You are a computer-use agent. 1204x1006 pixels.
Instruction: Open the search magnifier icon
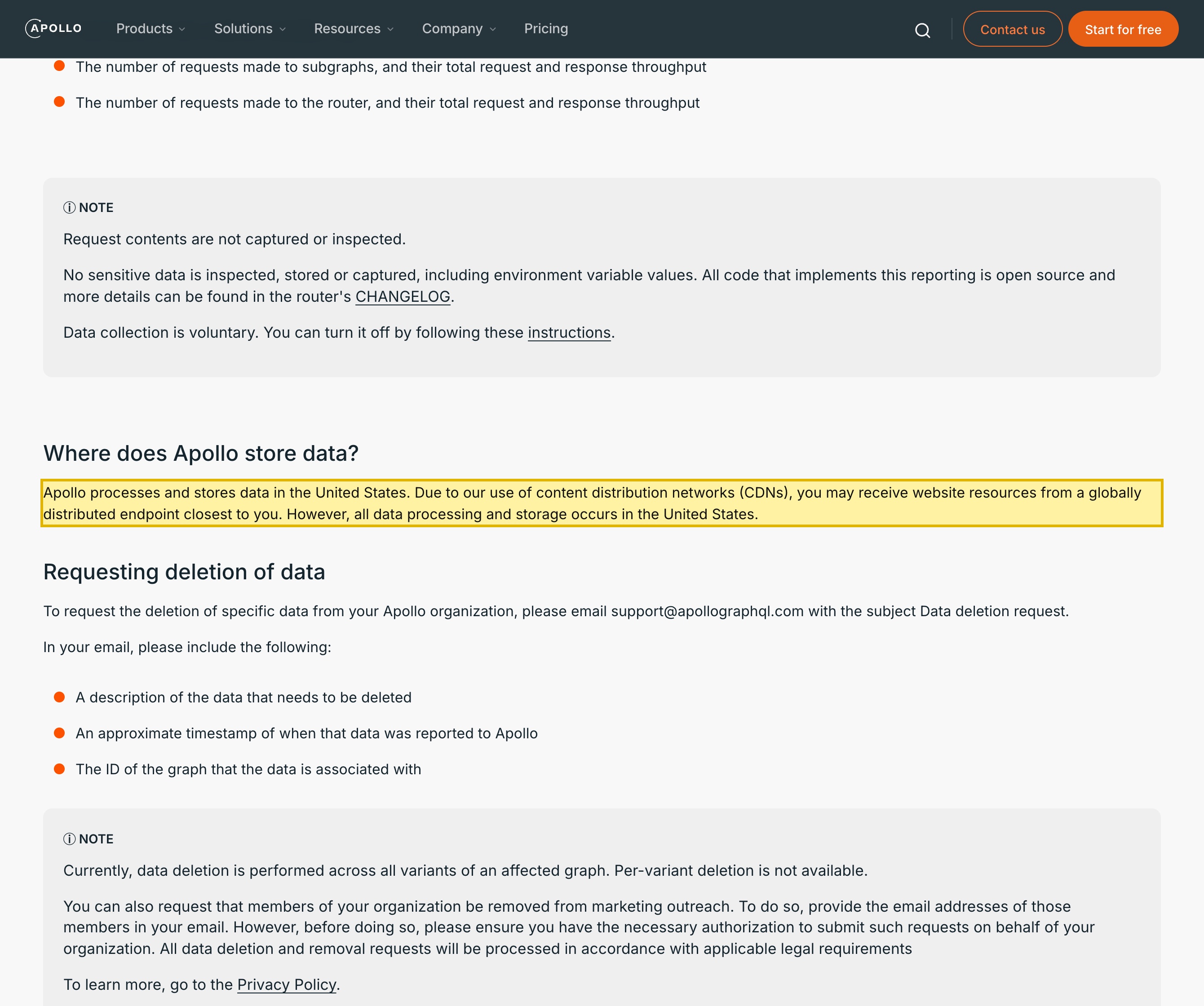tap(922, 30)
